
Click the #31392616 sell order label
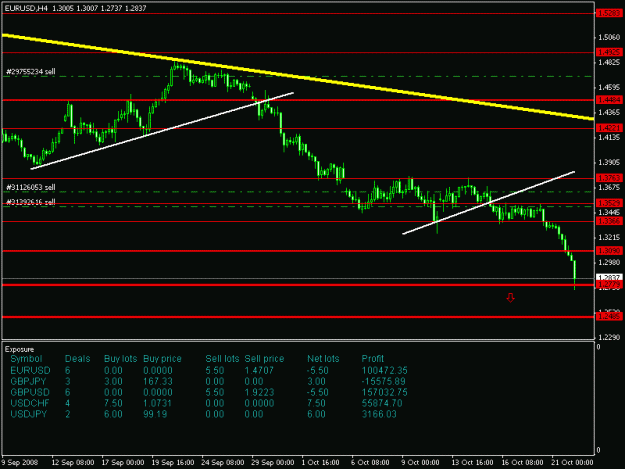tap(31, 202)
